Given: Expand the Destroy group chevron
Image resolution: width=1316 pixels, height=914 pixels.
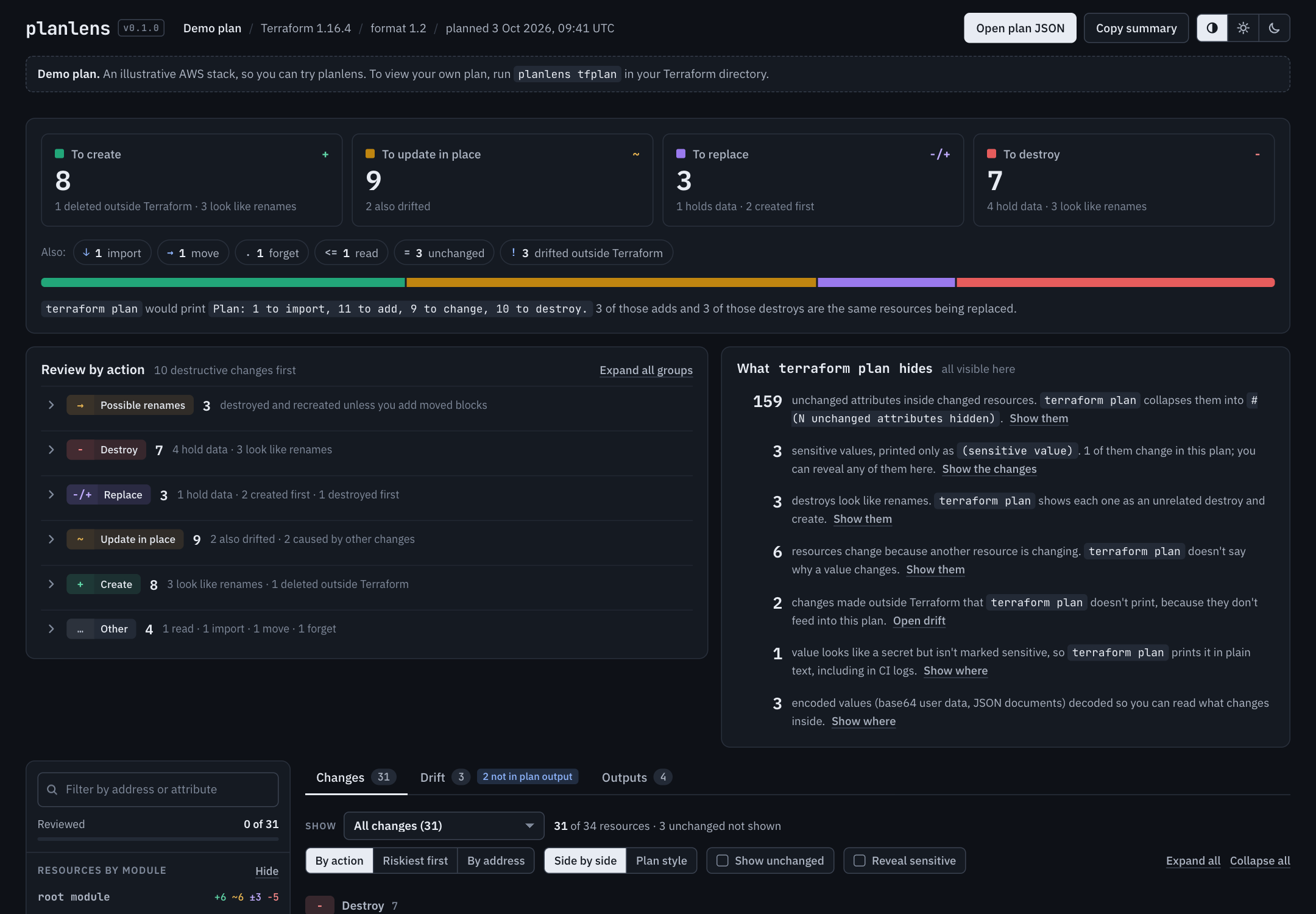Looking at the screenshot, I should (51, 450).
